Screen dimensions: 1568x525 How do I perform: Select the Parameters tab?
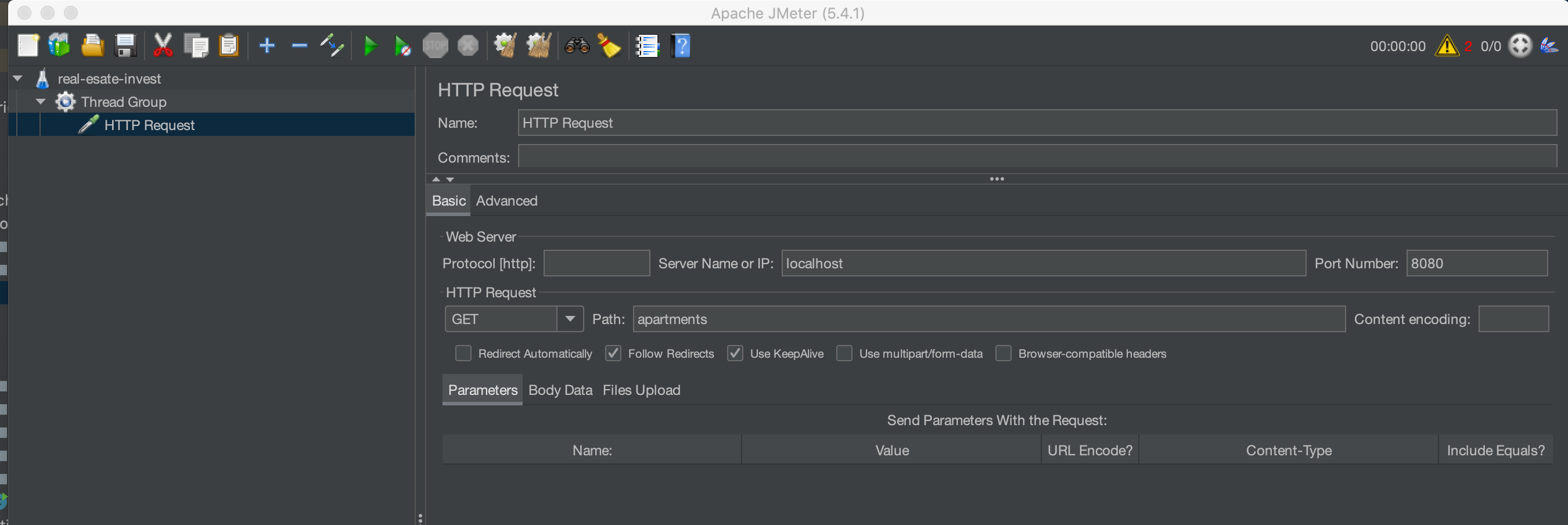click(x=483, y=390)
